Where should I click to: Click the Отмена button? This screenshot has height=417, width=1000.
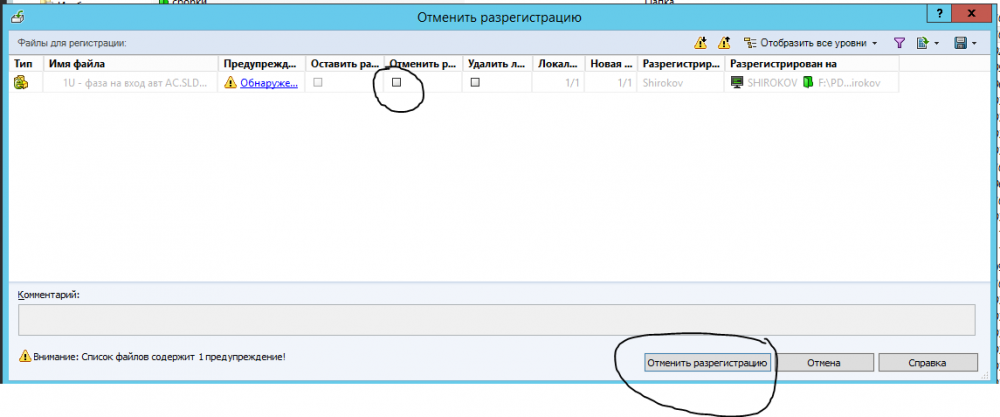pos(823,363)
